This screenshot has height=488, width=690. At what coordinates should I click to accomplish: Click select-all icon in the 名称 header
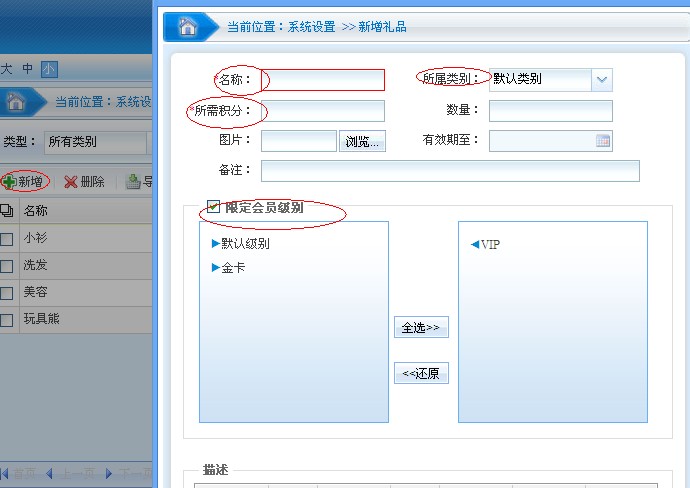point(7,210)
